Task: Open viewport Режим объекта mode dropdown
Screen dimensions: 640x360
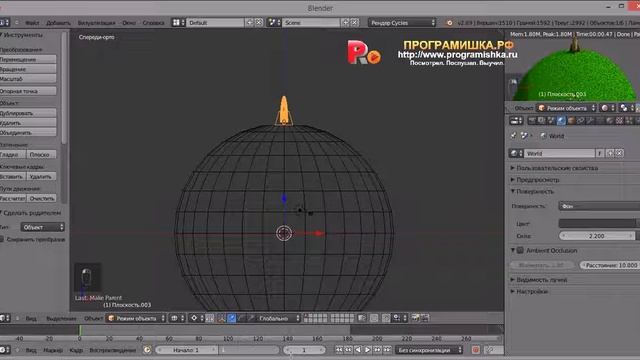Action: 136,318
